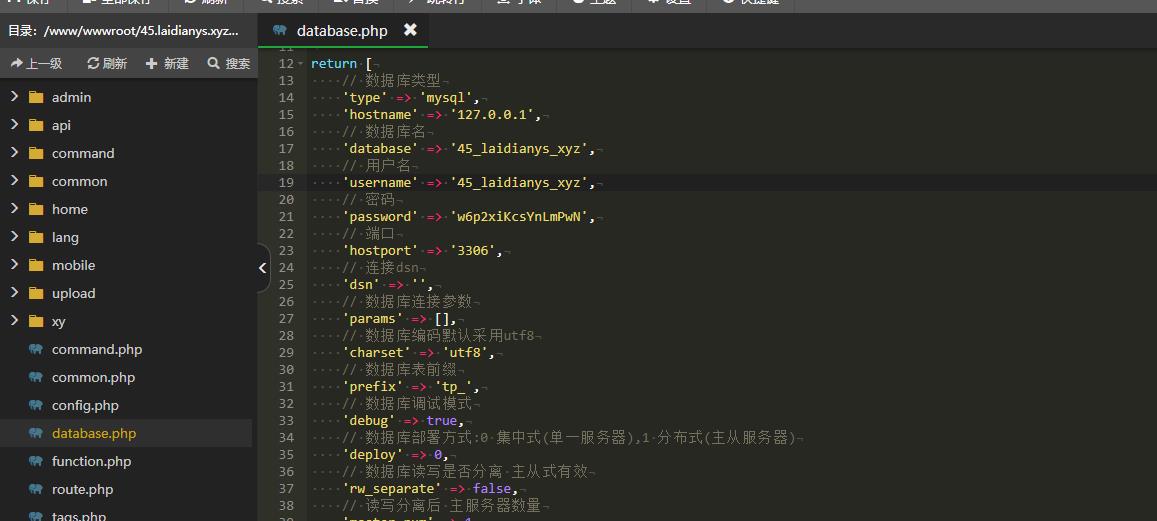Expand the common folder chevron
The image size is (1157, 521).
[x=14, y=181]
